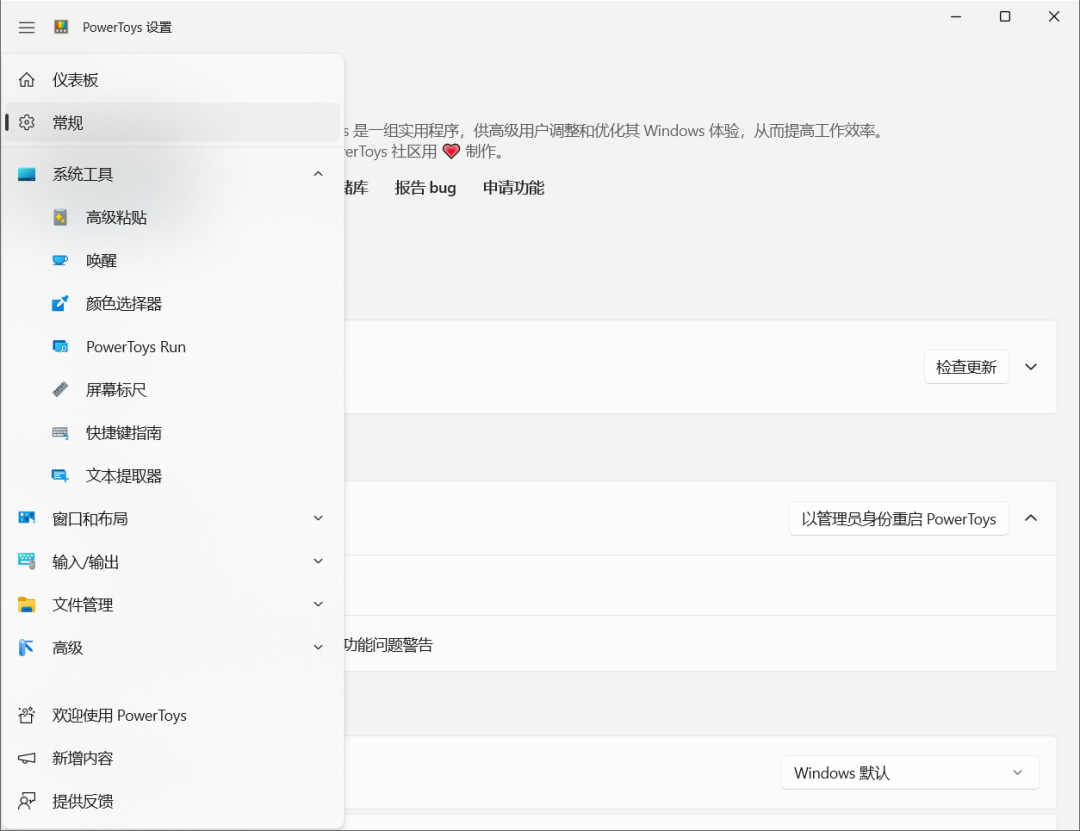
Task: Click the Input/Output category icon
Action: (x=26, y=562)
